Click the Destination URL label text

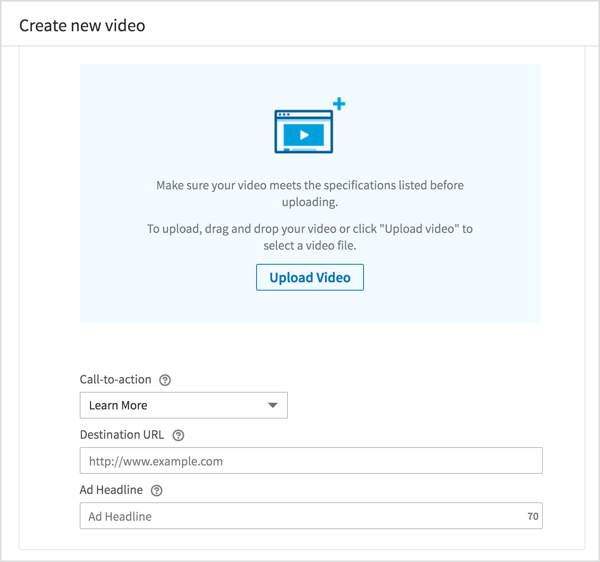pyautogui.click(x=123, y=435)
